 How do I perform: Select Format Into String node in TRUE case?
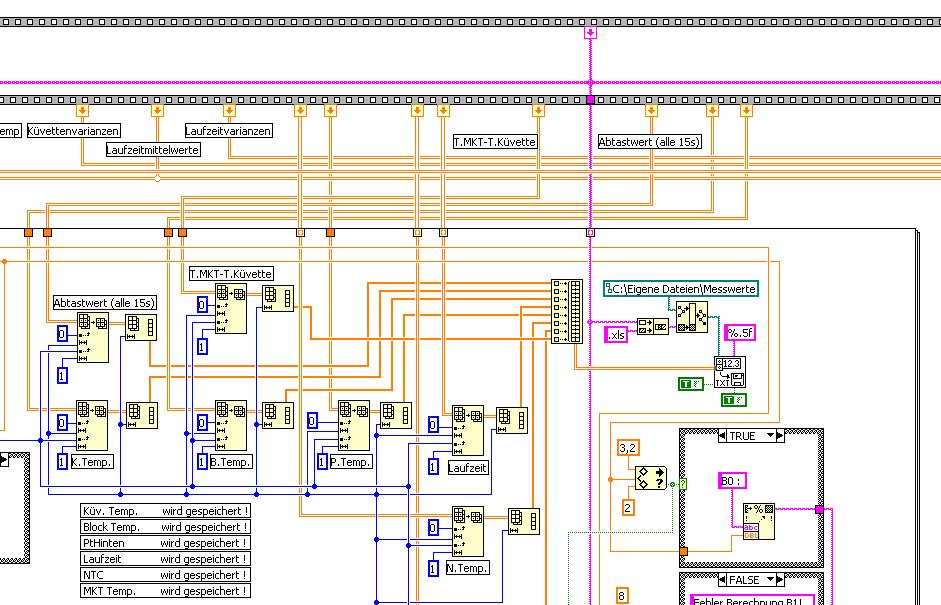coord(759,522)
